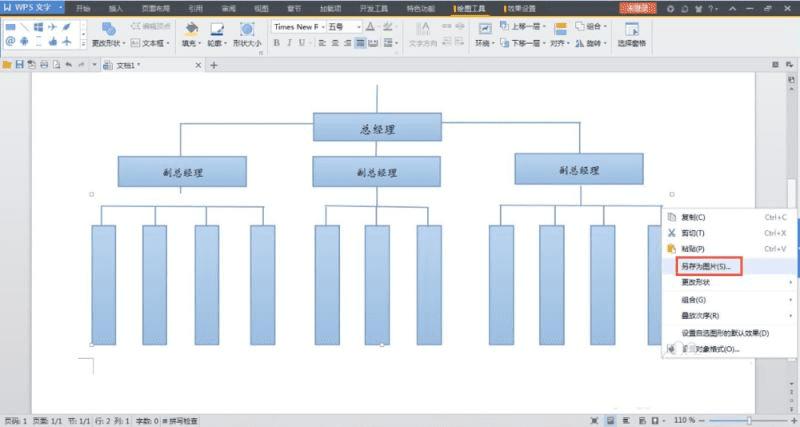800x427 pixels.
Task: Toggle bold formatting
Action: coord(277,43)
